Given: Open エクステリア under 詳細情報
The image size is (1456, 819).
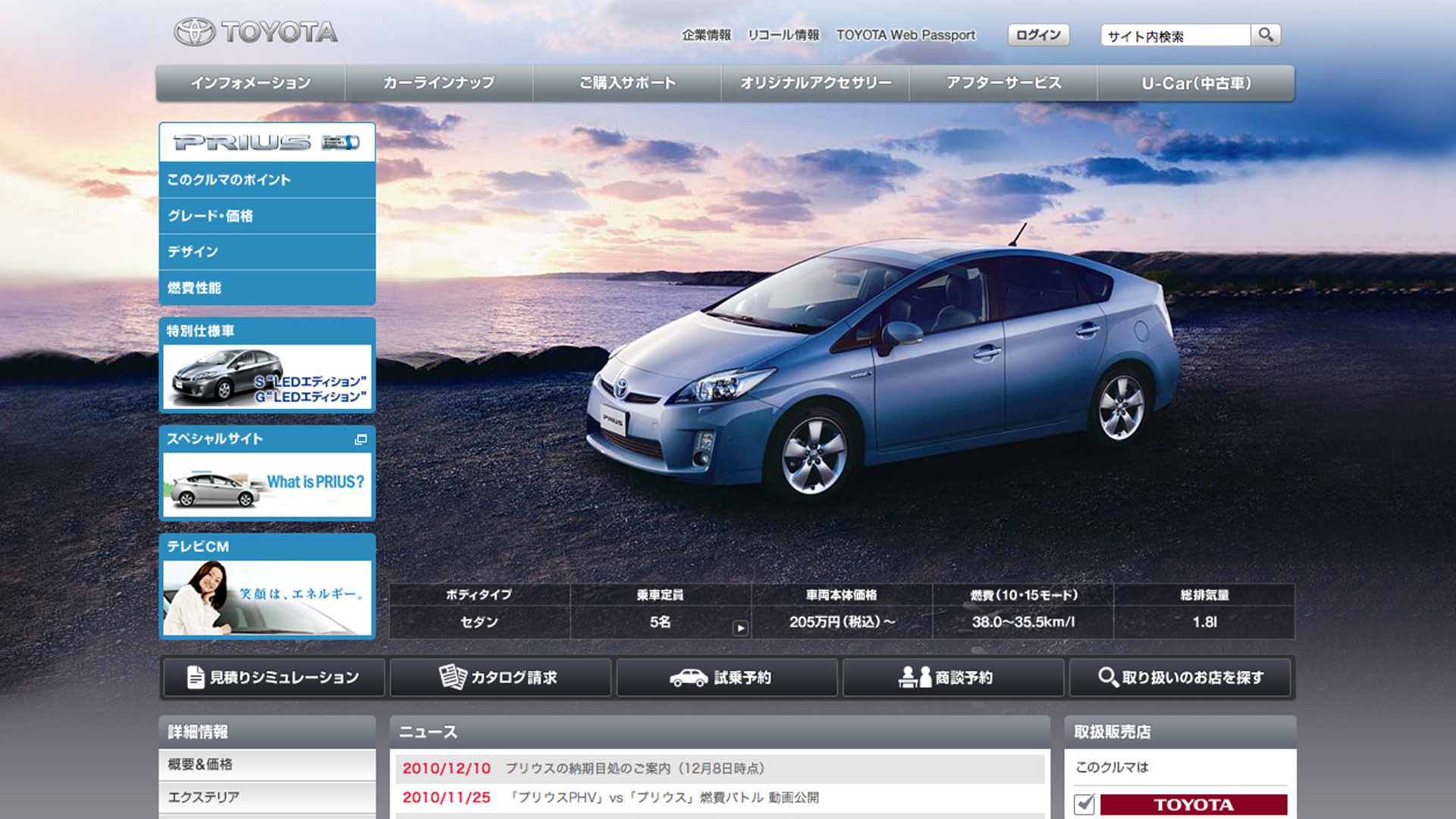Looking at the screenshot, I should [267, 797].
